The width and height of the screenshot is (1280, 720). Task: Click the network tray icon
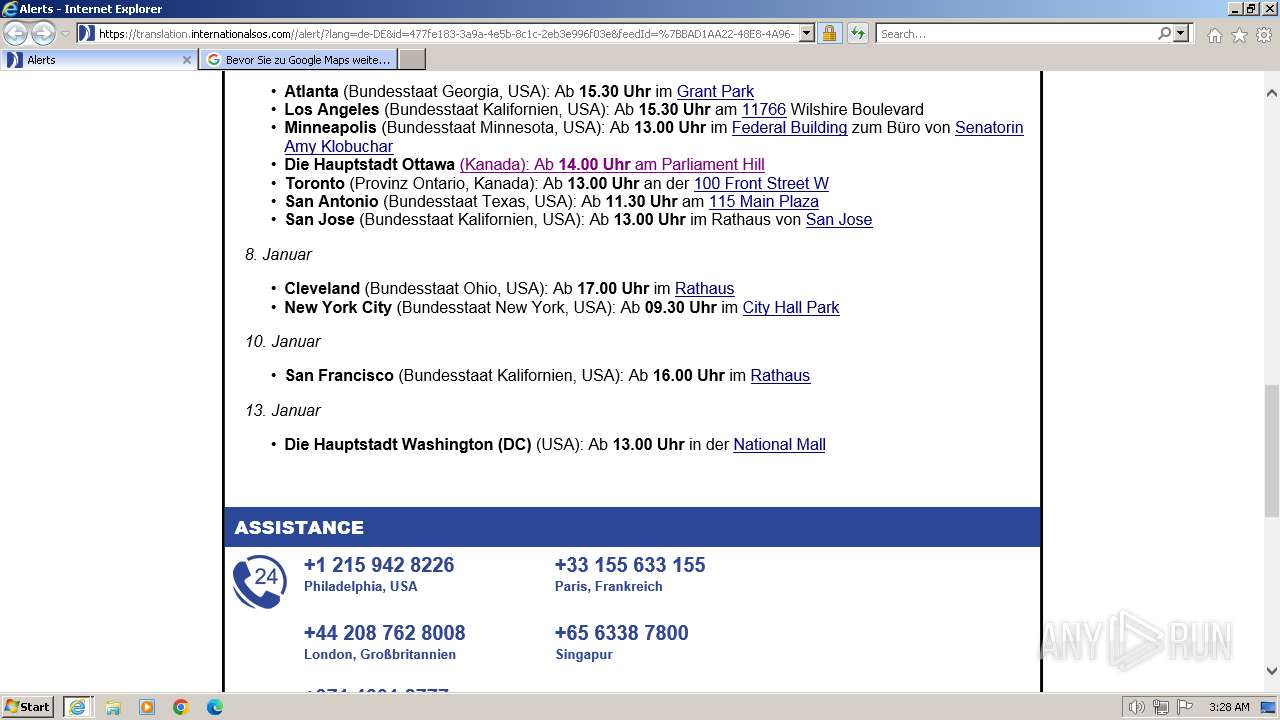[x=1161, y=707]
